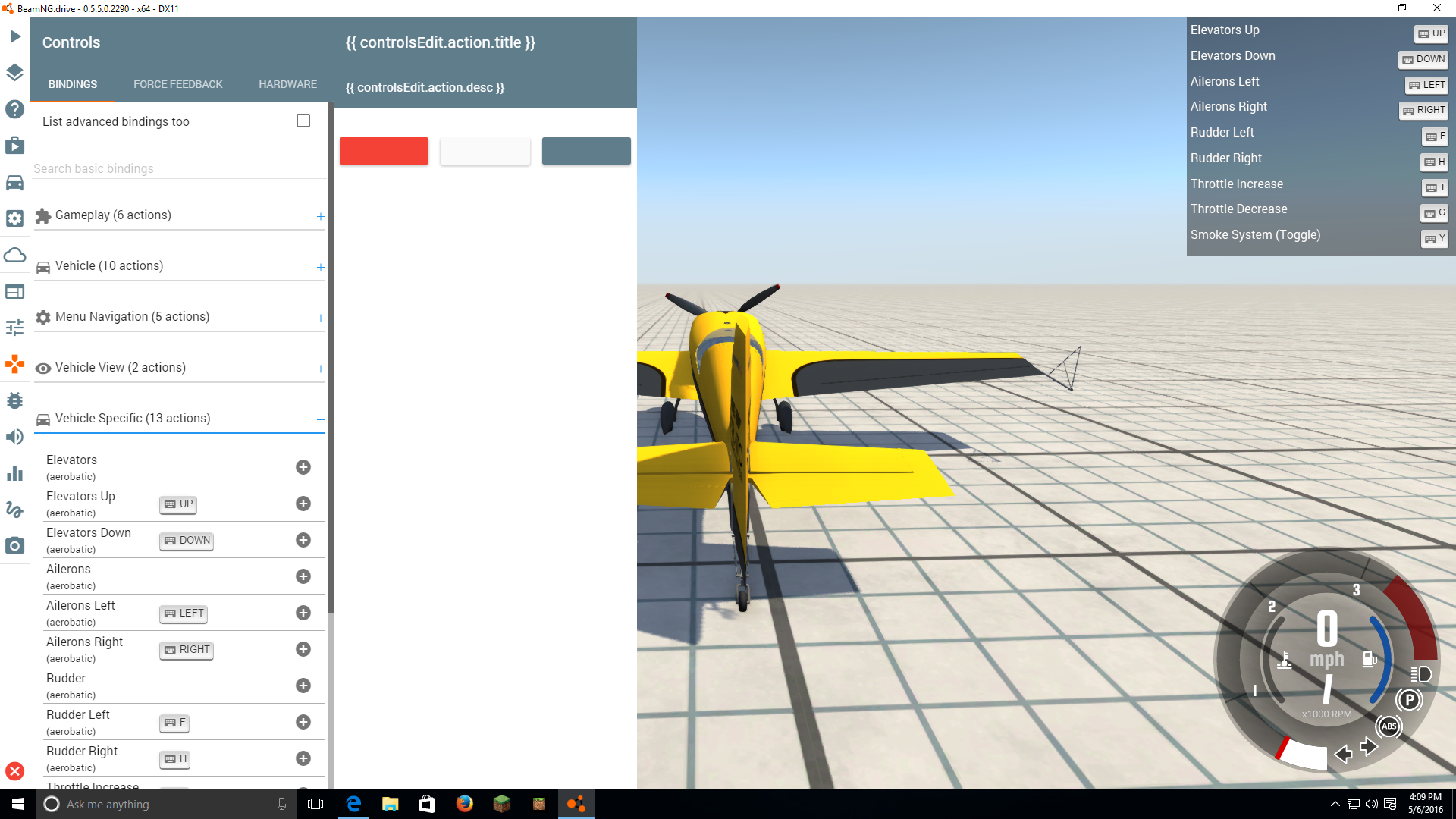Open the environment cloud icon
The image size is (1456, 819).
click(15, 255)
